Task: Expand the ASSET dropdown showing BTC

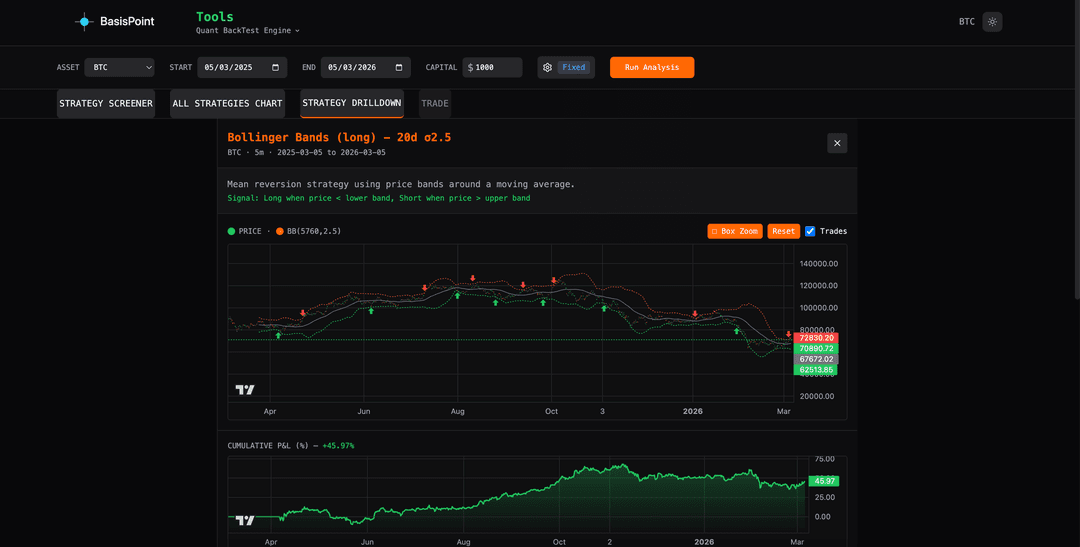Action: click(119, 68)
